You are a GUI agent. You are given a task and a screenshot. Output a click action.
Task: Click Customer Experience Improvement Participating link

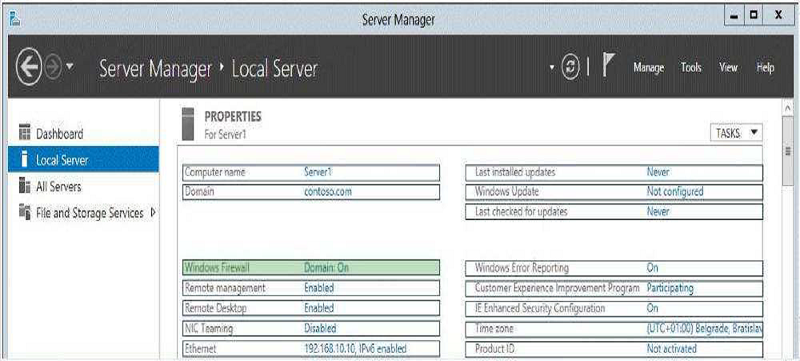click(x=670, y=288)
